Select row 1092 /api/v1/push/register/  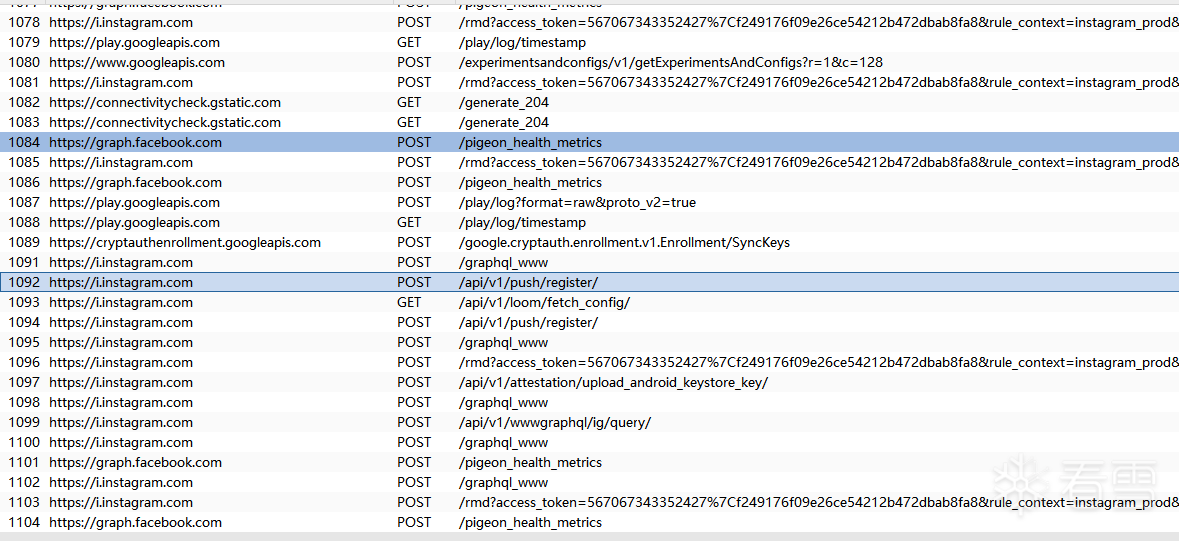coord(590,282)
